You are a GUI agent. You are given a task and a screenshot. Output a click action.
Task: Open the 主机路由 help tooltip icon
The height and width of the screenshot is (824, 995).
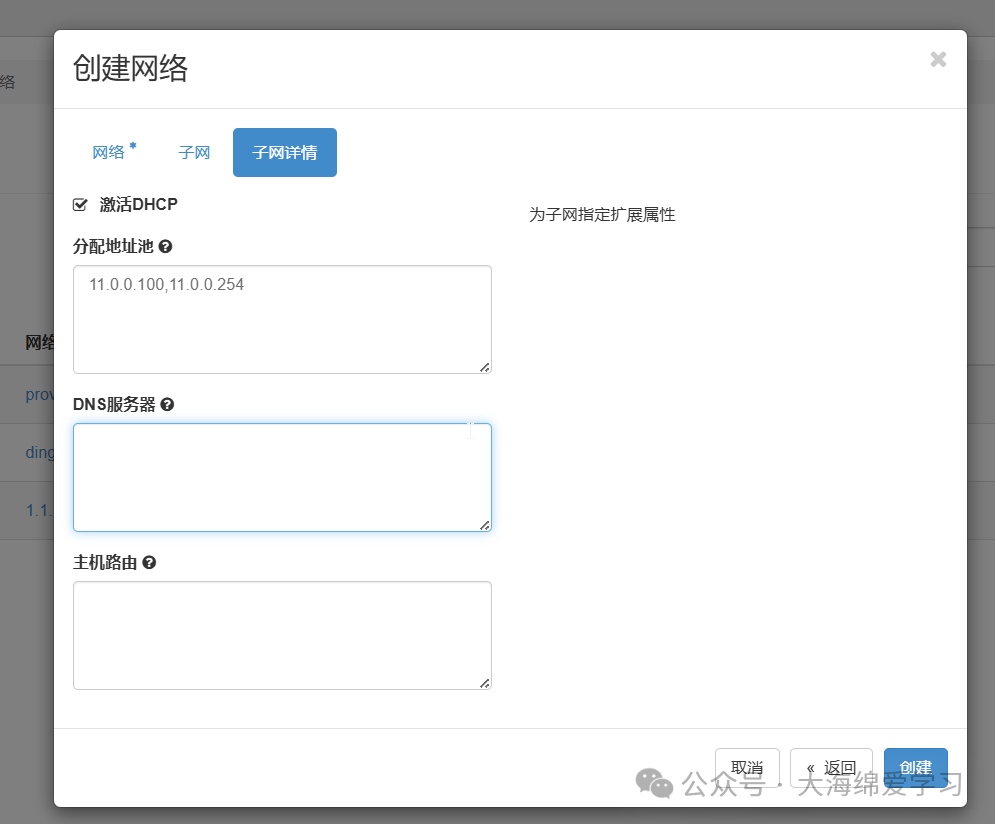click(x=150, y=562)
